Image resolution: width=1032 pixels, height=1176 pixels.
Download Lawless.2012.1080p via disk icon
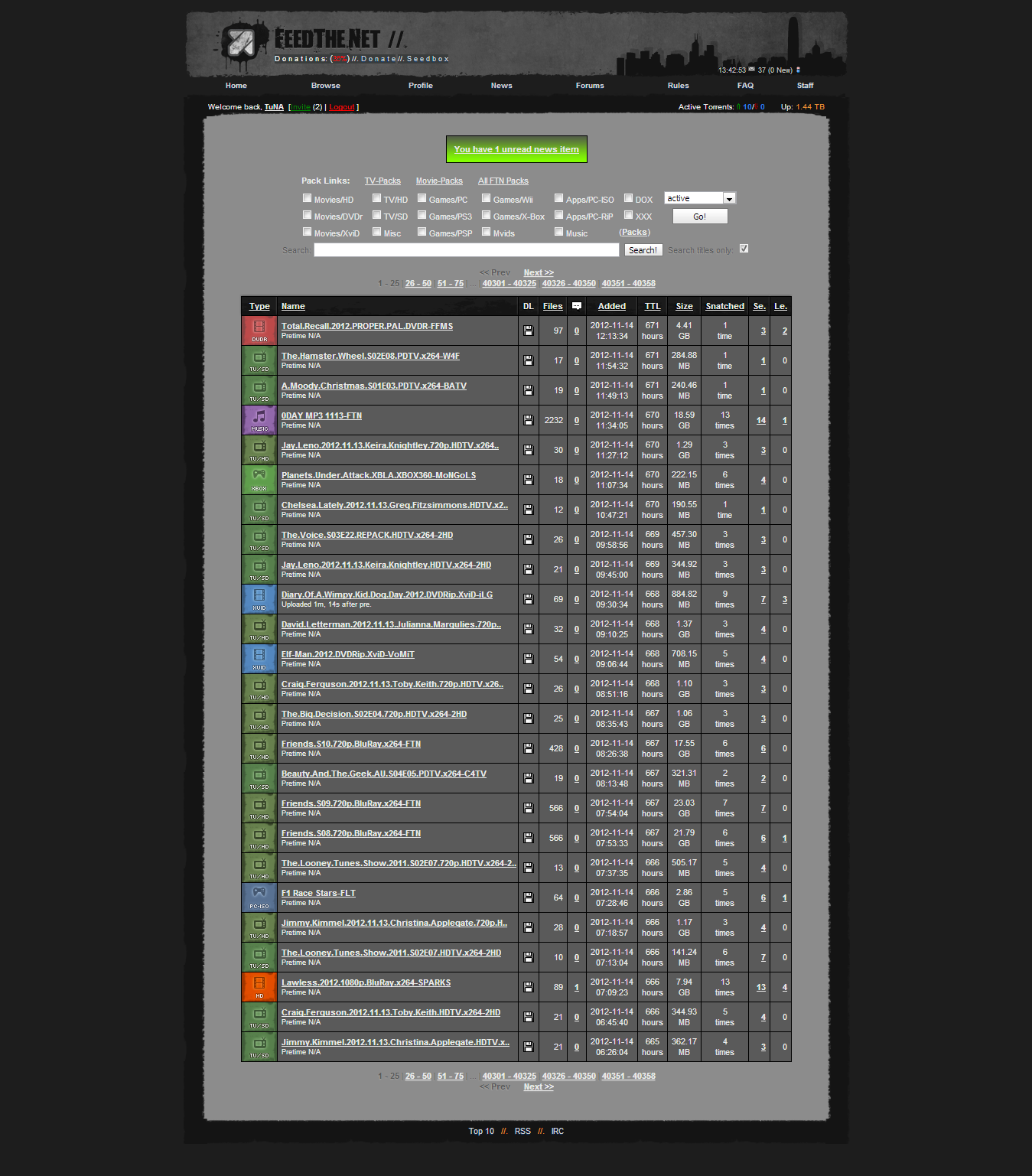528,987
